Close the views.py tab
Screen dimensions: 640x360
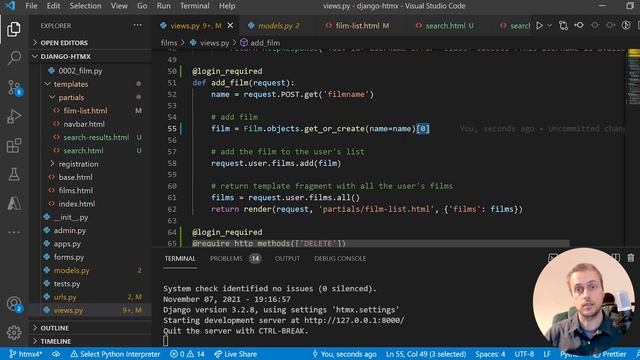(x=230, y=25)
